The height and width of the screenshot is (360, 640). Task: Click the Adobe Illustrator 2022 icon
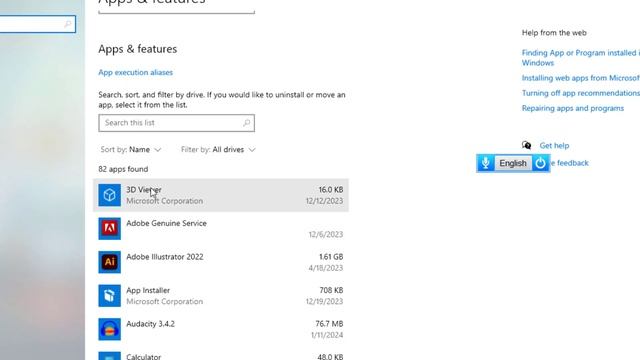(109, 262)
